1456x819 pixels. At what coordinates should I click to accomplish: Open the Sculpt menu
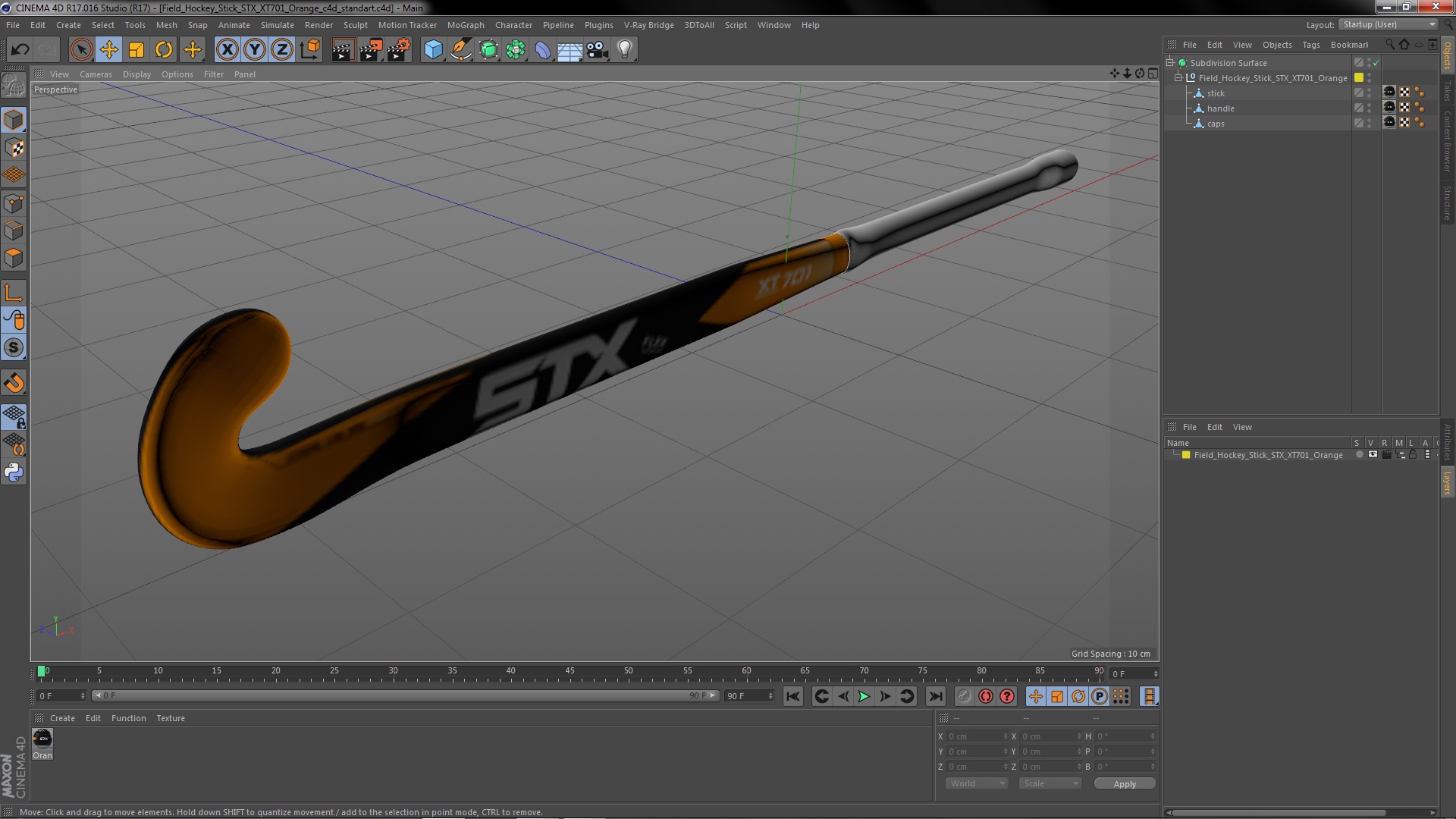(x=355, y=25)
